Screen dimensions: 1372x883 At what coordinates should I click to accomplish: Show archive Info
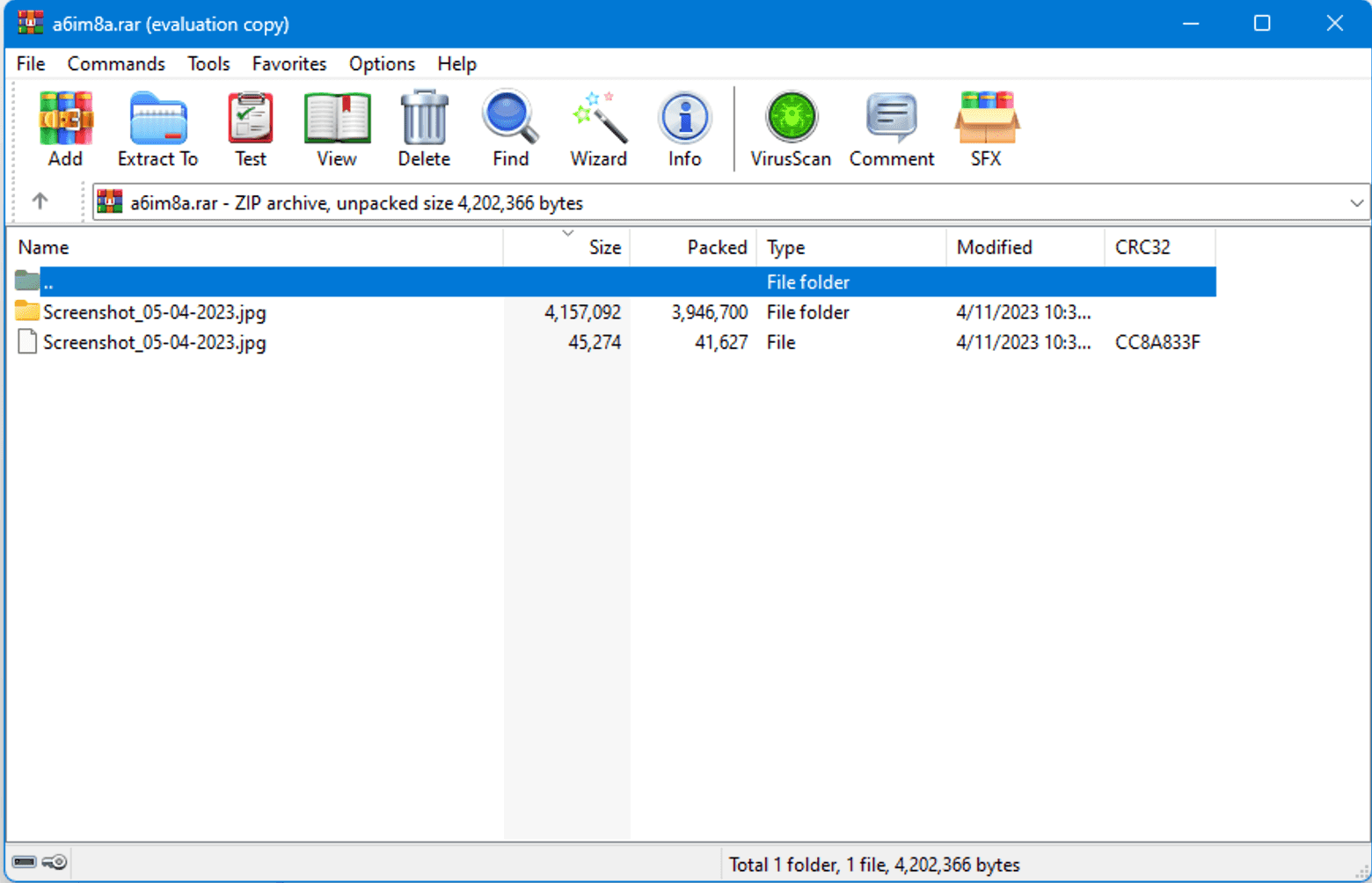(x=684, y=128)
